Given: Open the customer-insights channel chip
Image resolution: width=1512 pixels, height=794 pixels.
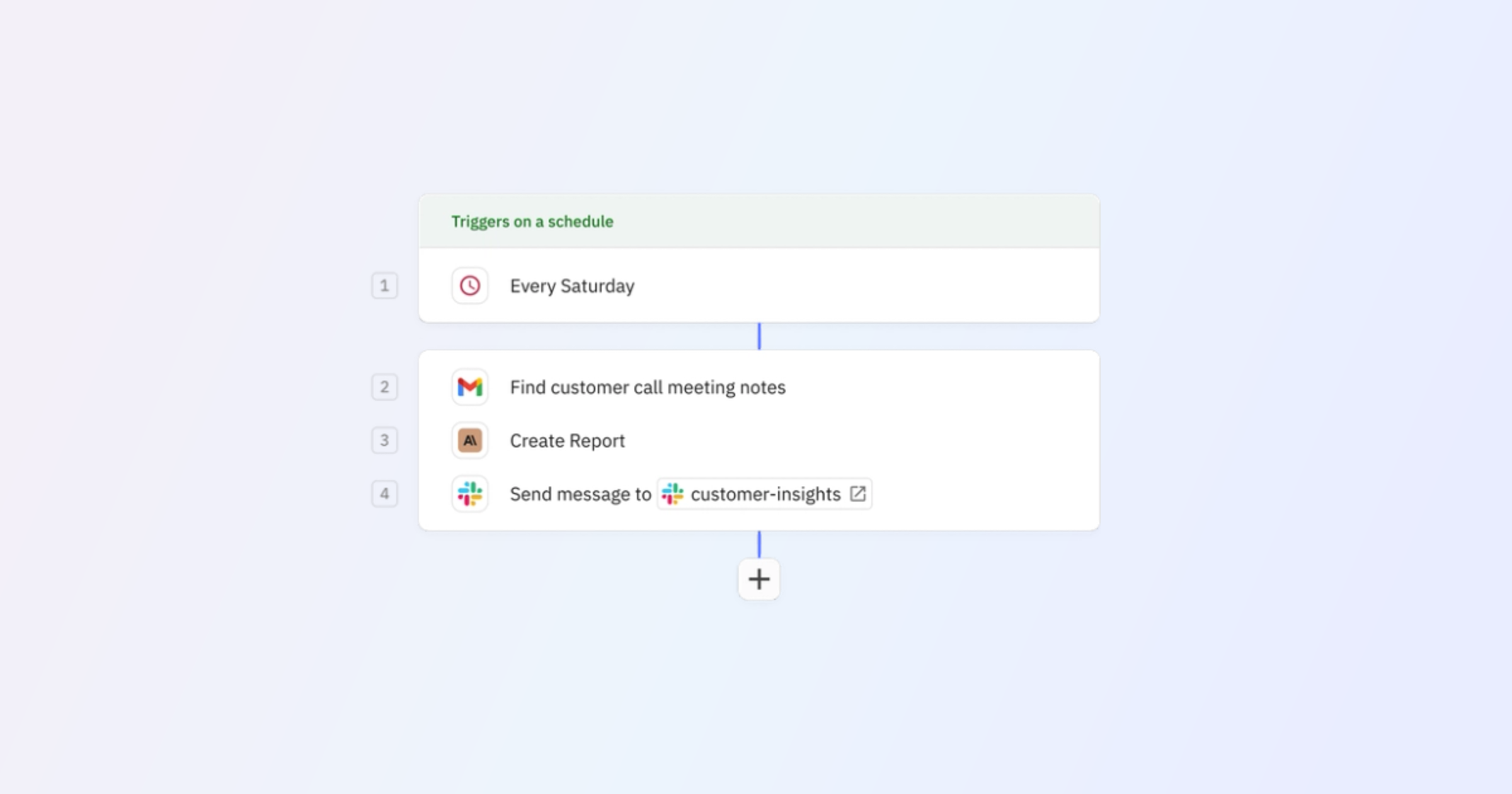Looking at the screenshot, I should 764,494.
